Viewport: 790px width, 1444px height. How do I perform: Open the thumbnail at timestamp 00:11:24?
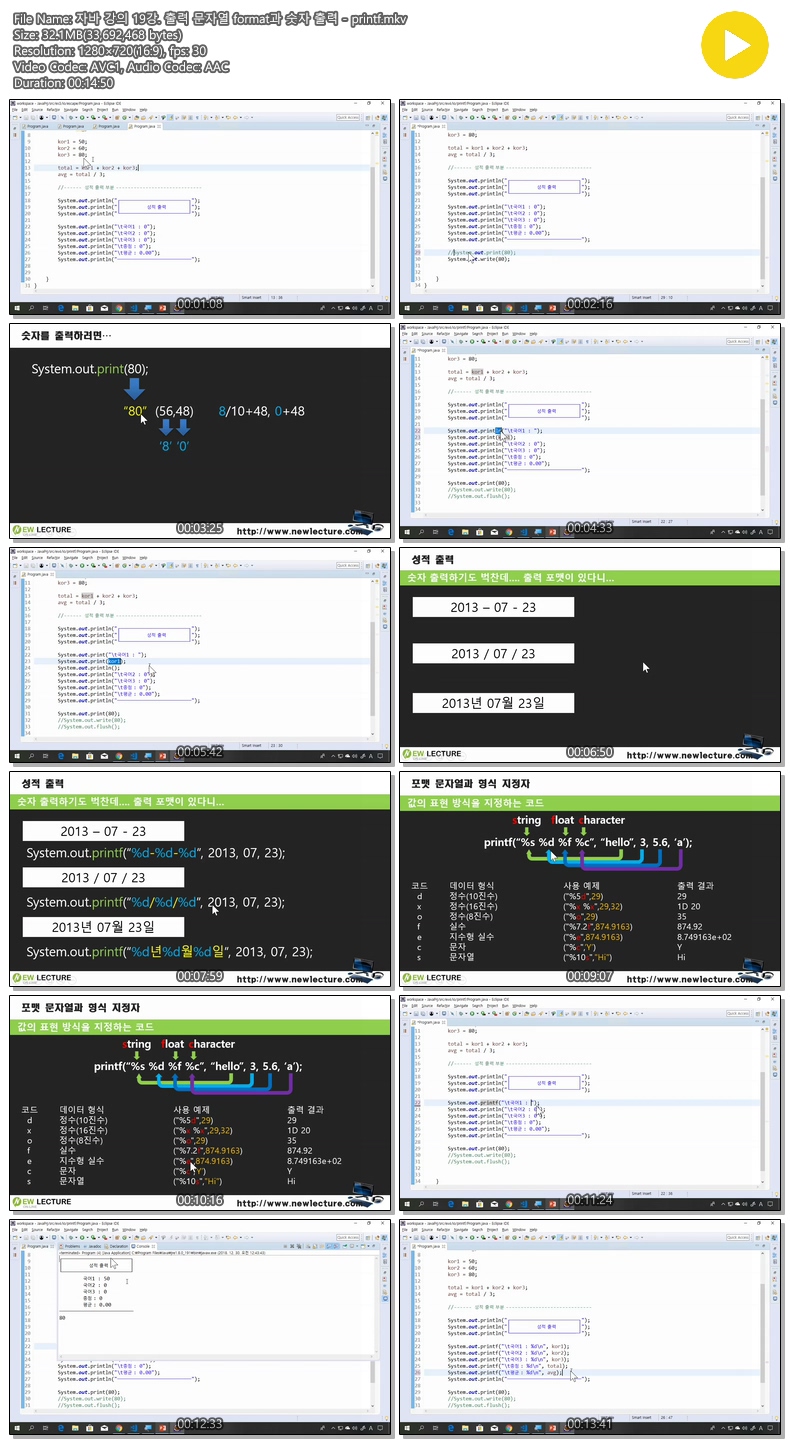[589, 1103]
